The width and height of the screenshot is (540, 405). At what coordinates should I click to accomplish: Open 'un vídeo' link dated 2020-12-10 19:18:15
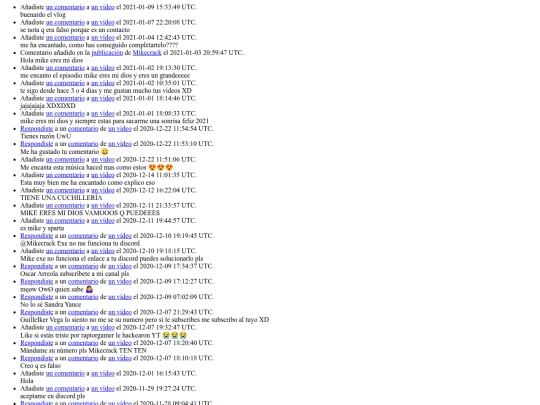tap(103, 251)
